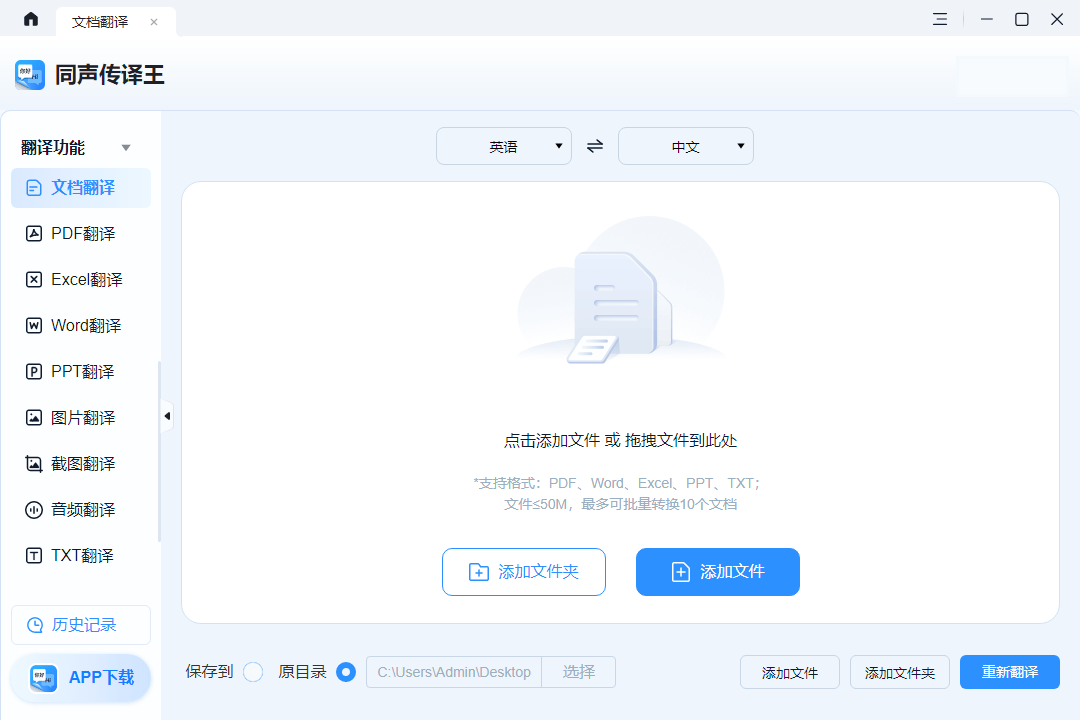This screenshot has width=1080, height=720.
Task: Open the hamburger menu in title bar
Action: pos(940,19)
